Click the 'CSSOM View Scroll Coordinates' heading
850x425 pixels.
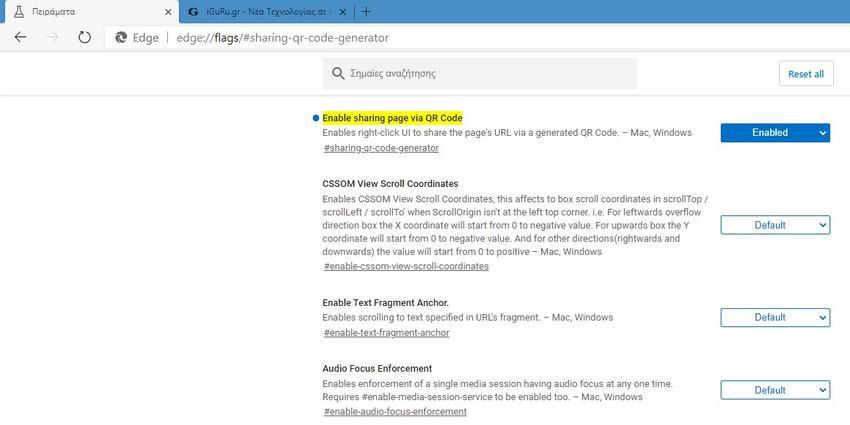[390, 184]
